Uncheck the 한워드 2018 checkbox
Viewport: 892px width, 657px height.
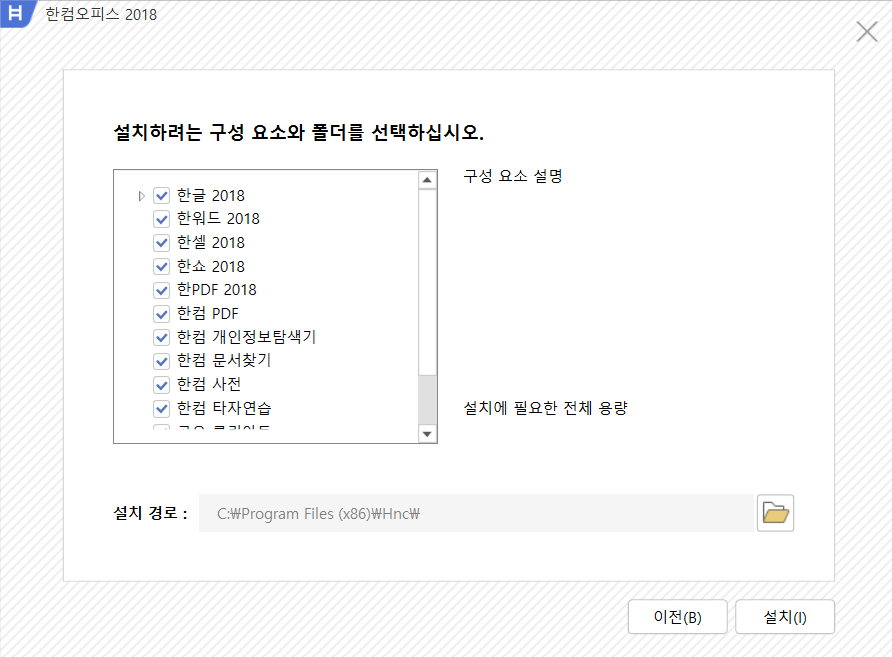(162, 219)
